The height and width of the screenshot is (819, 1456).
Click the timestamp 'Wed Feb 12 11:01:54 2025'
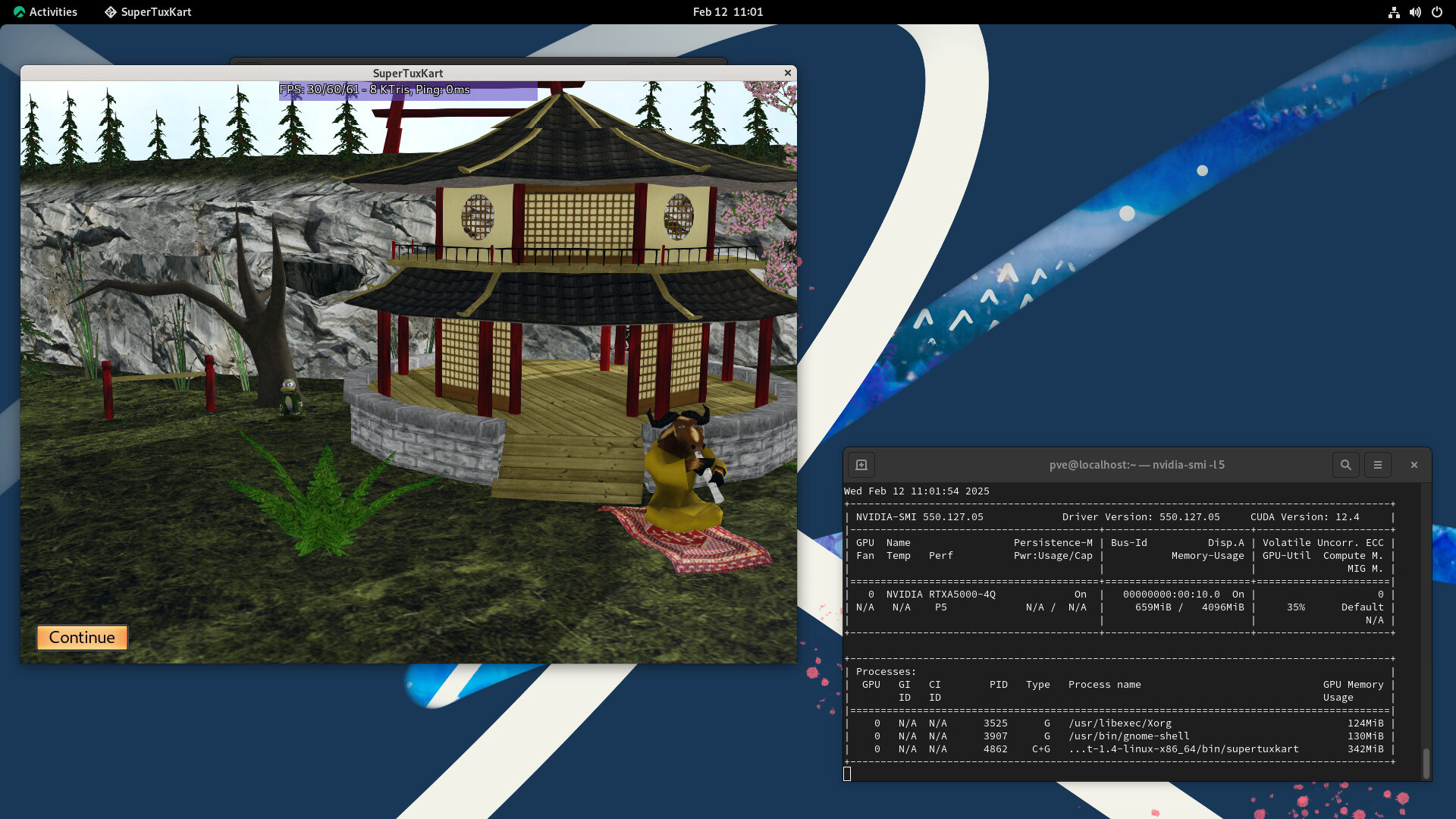coord(917,491)
